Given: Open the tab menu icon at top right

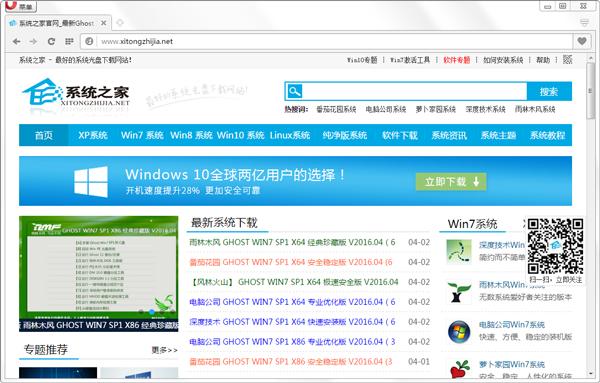Looking at the screenshot, I should click(x=584, y=23).
